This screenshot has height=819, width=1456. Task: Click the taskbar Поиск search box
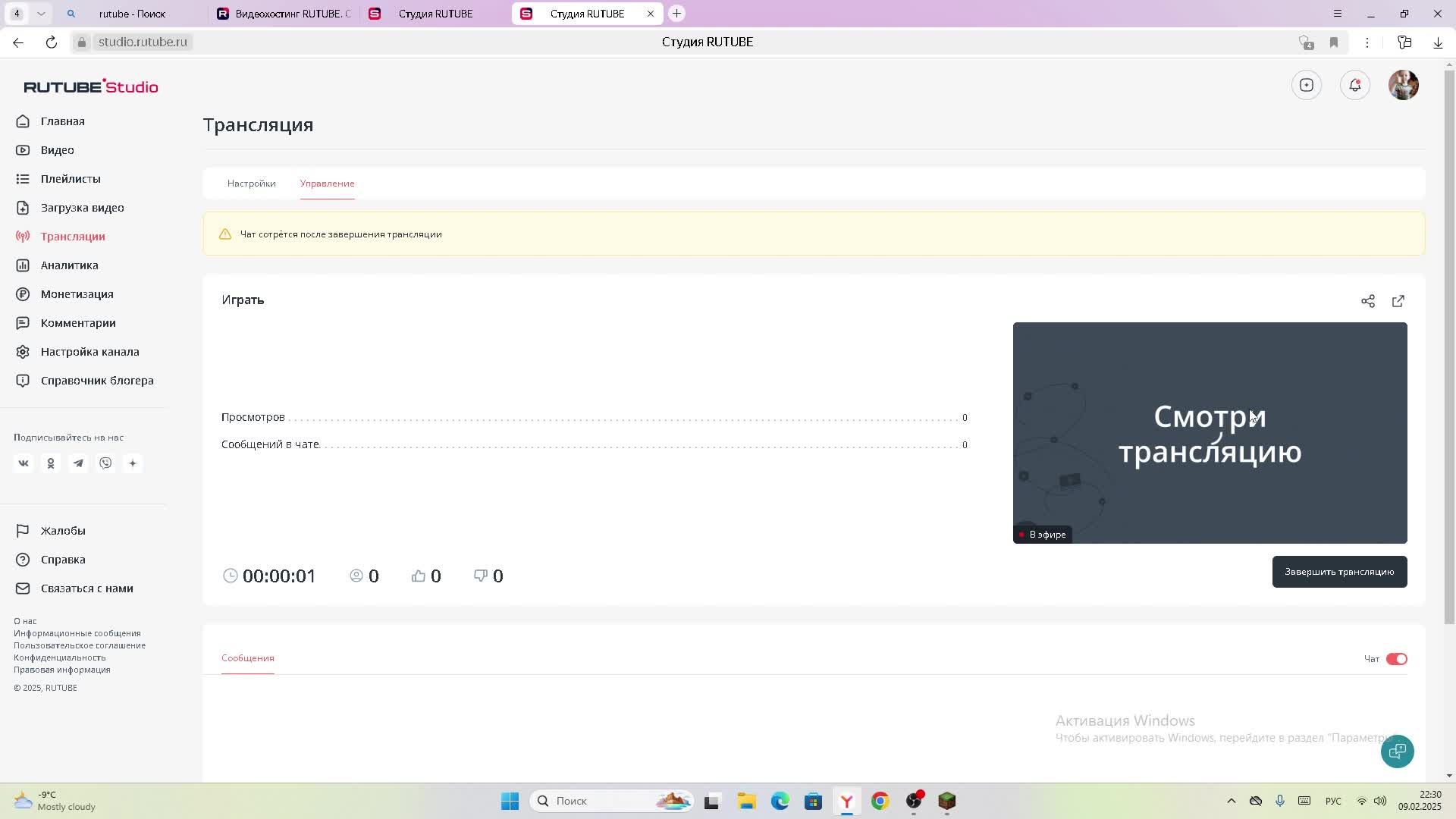(612, 801)
